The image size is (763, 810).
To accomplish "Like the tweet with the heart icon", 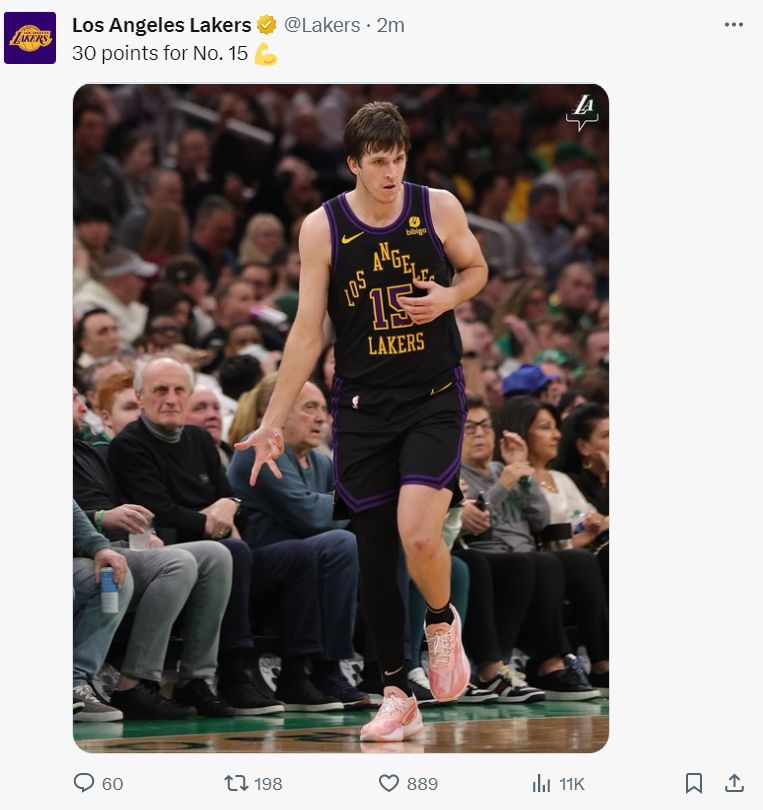I will click(389, 783).
